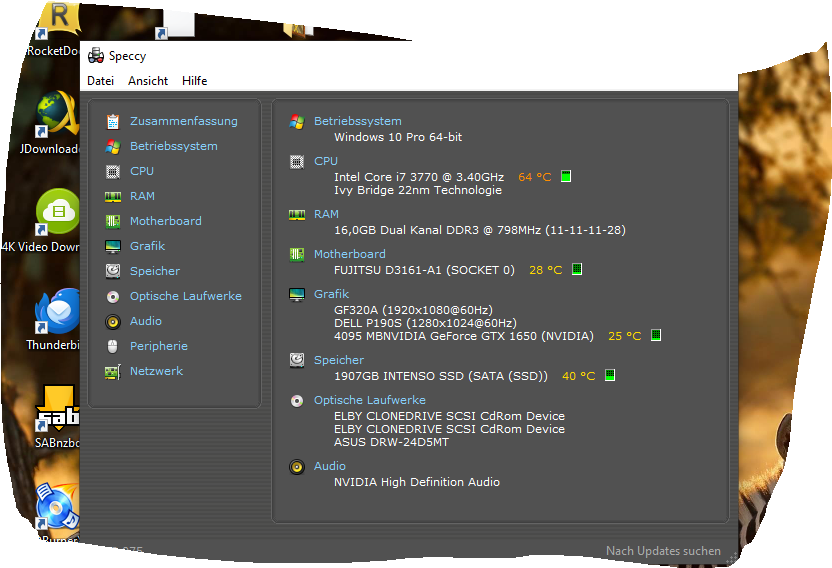Click the 64 °C CPU temperature value

[x=534, y=177]
